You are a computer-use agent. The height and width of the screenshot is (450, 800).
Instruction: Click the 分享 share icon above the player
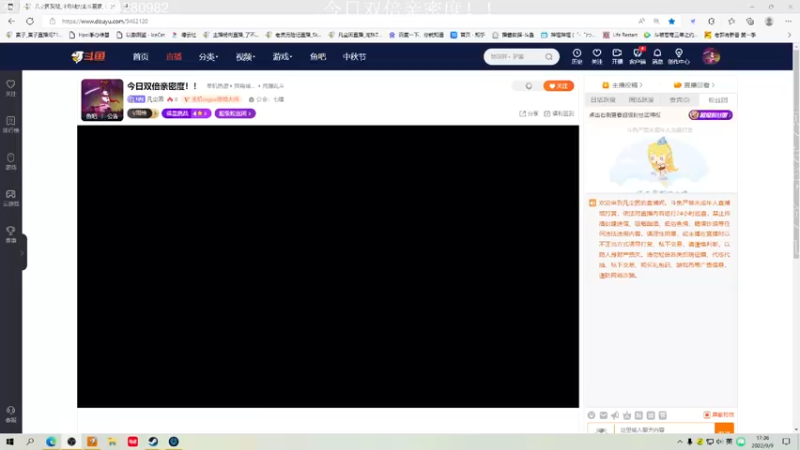529,113
